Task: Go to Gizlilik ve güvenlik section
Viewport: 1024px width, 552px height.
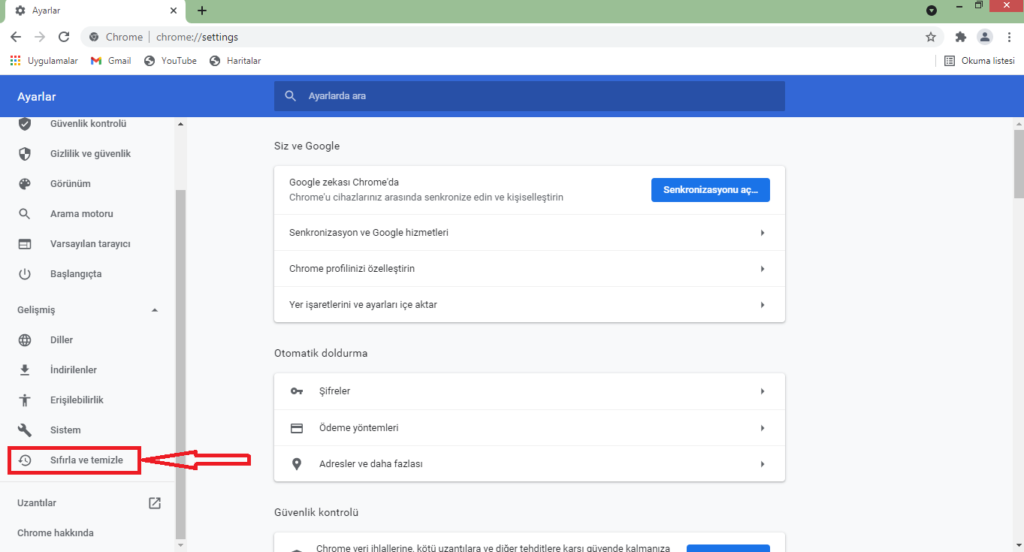Action: pos(90,154)
